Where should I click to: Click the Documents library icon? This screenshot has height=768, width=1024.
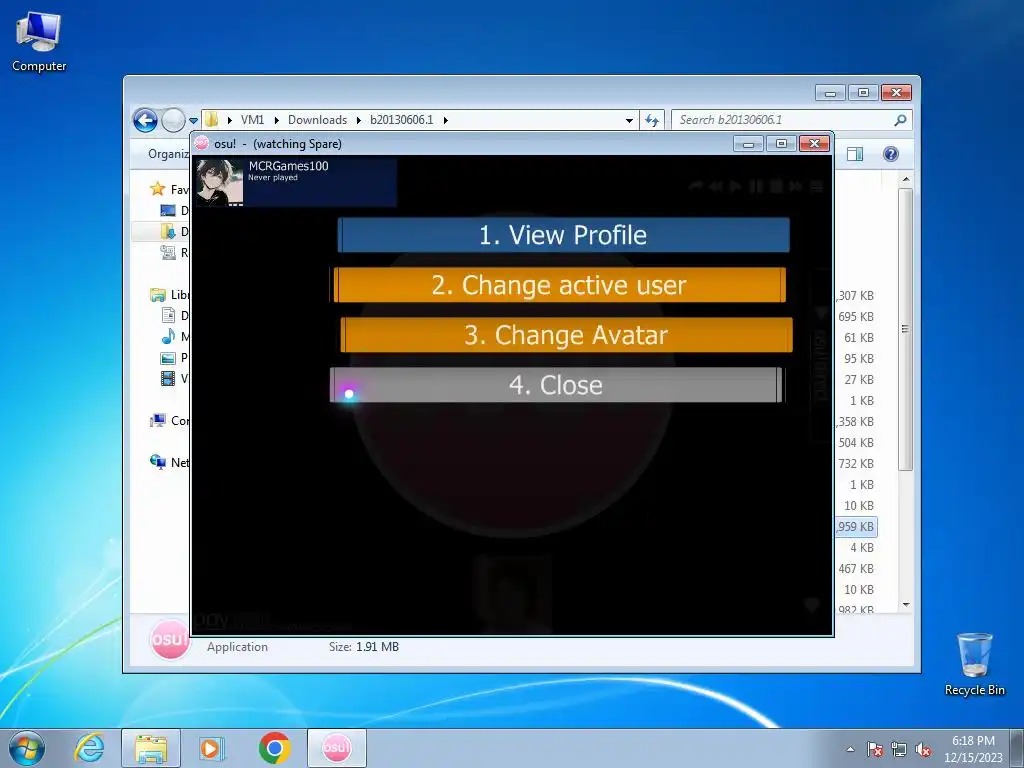[168, 315]
